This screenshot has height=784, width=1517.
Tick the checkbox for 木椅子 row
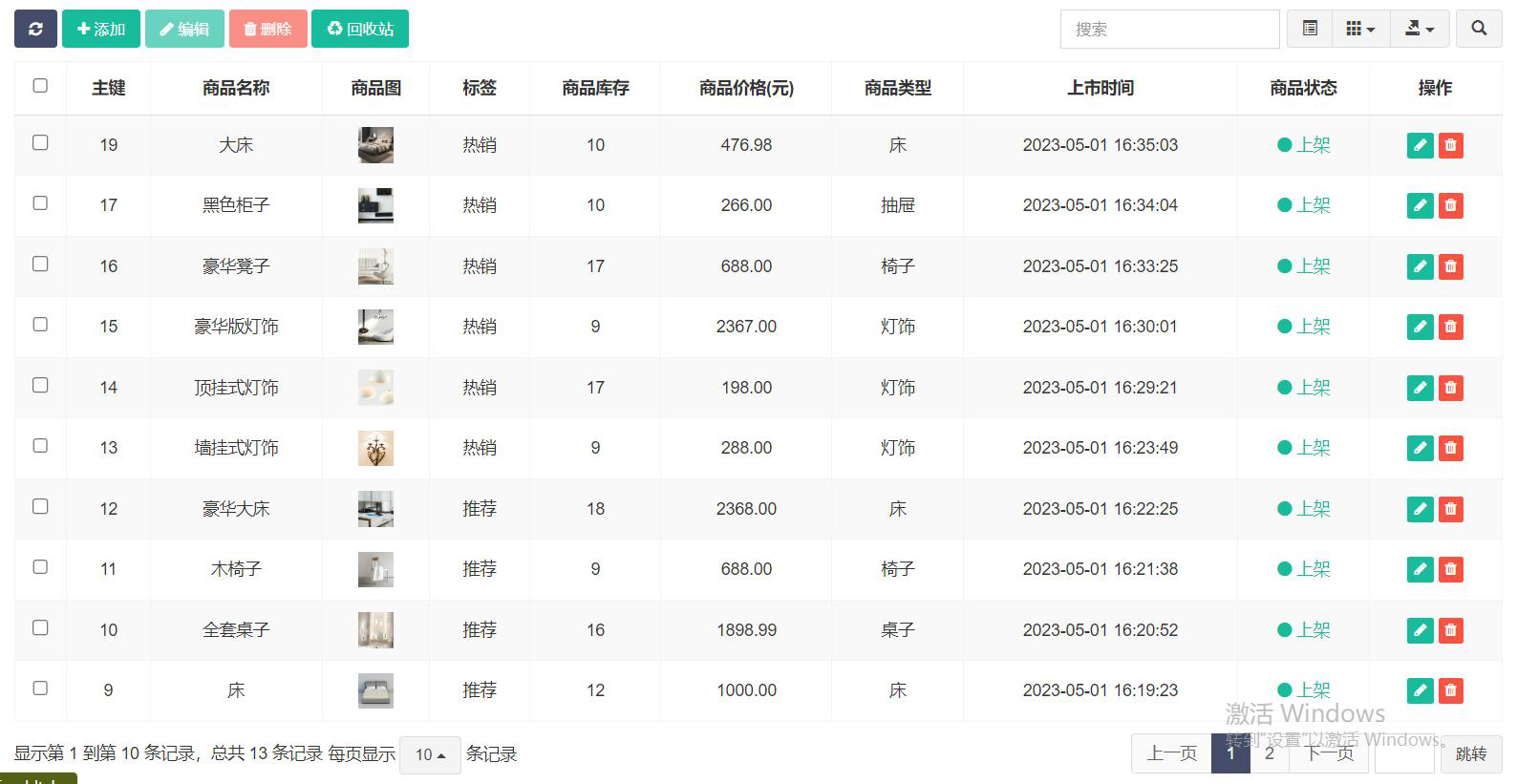tap(40, 567)
